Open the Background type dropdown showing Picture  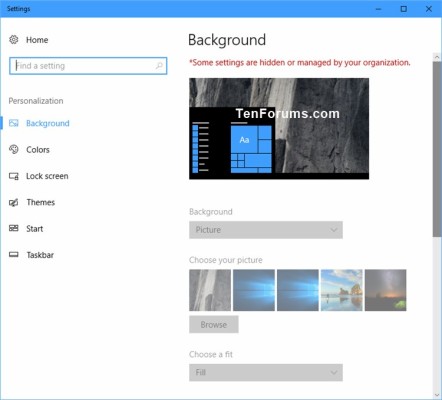pos(266,230)
